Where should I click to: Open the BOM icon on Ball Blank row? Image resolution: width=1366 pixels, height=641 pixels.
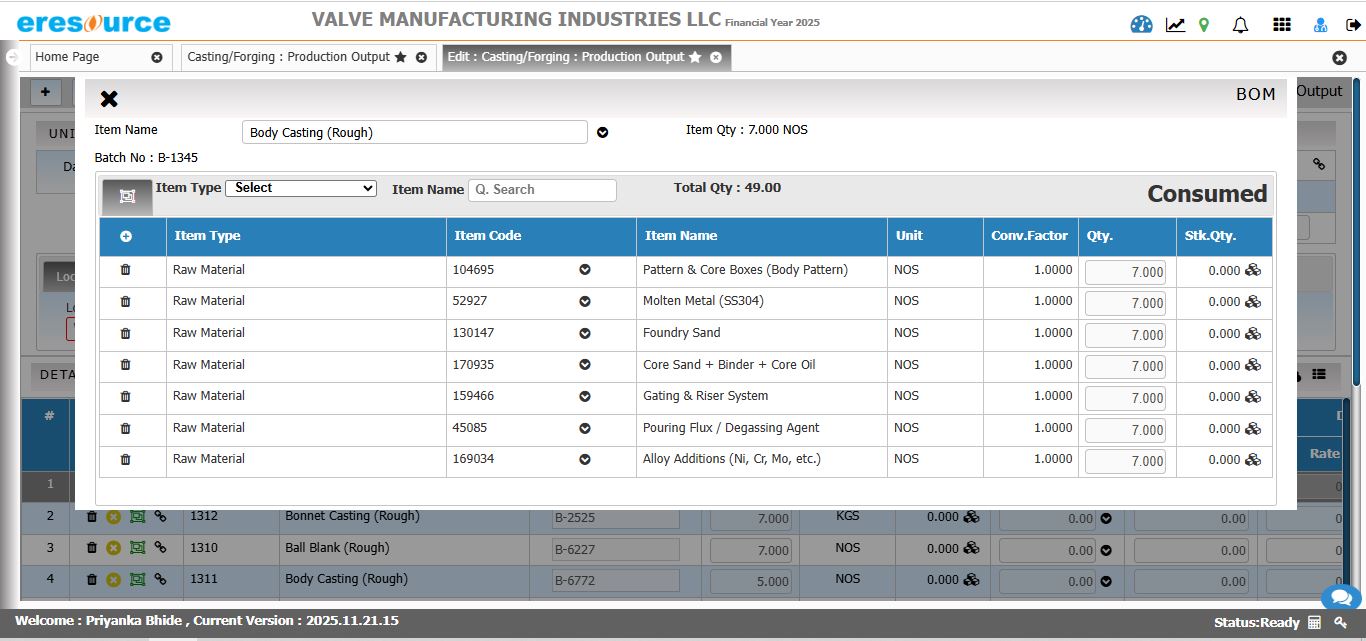tap(138, 547)
